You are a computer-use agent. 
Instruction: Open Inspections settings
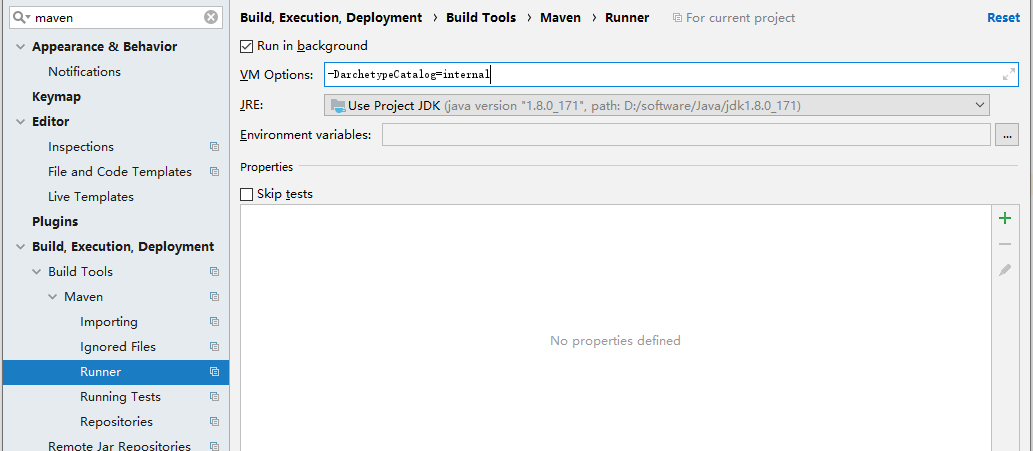pyautogui.click(x=81, y=147)
